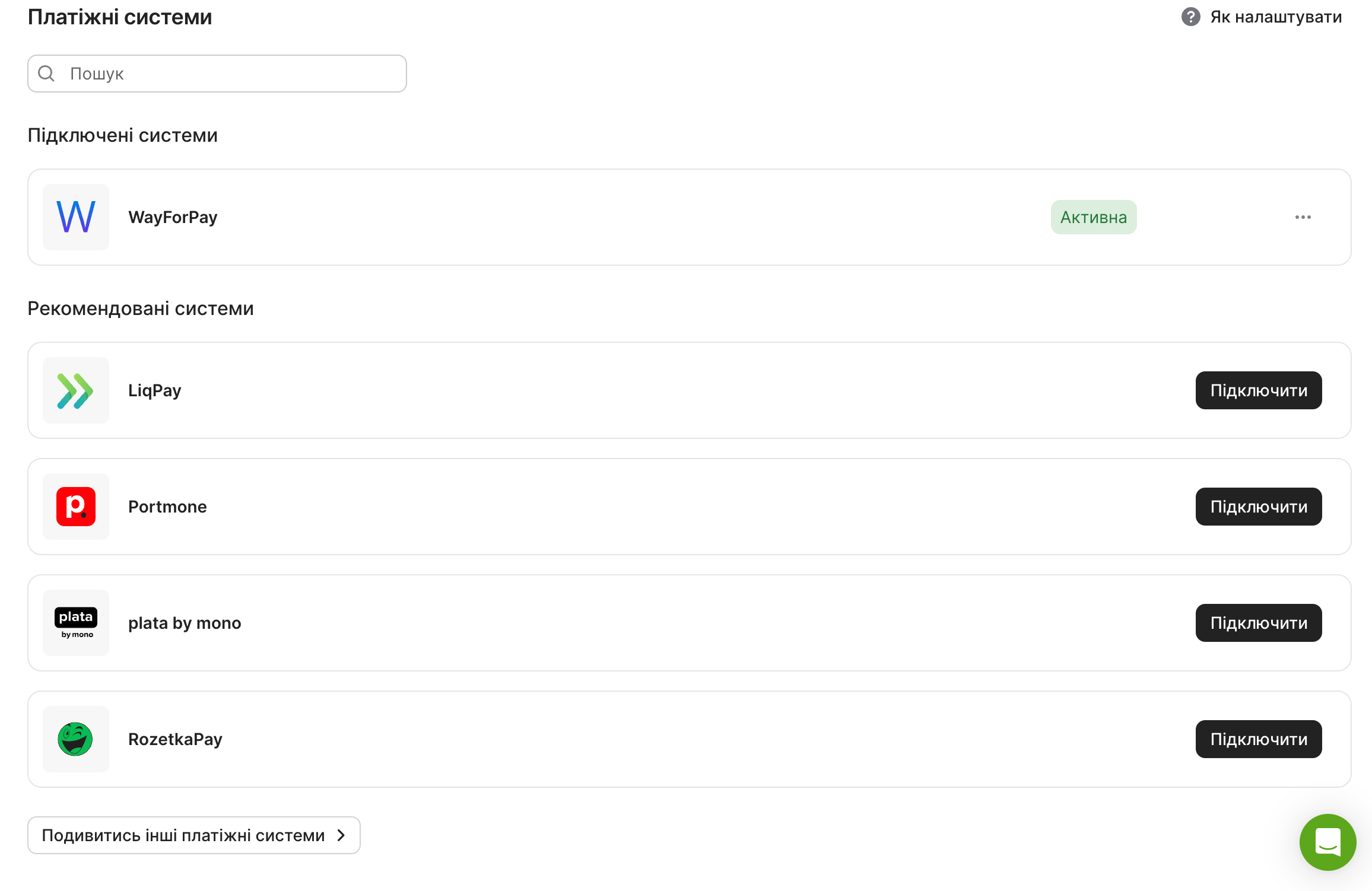This screenshot has height=891, width=1372.
Task: Click the 'Рекомендовані системи' heading
Action: tap(141, 308)
